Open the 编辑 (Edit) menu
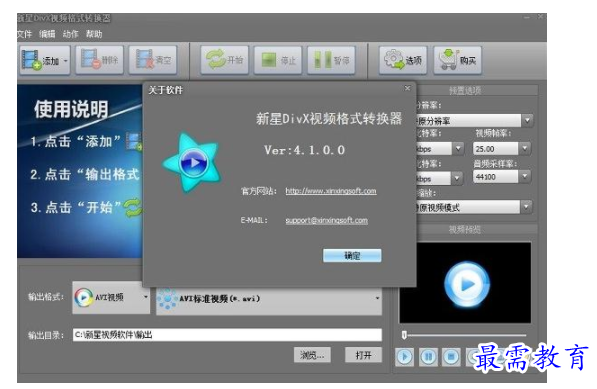 (x=47, y=34)
